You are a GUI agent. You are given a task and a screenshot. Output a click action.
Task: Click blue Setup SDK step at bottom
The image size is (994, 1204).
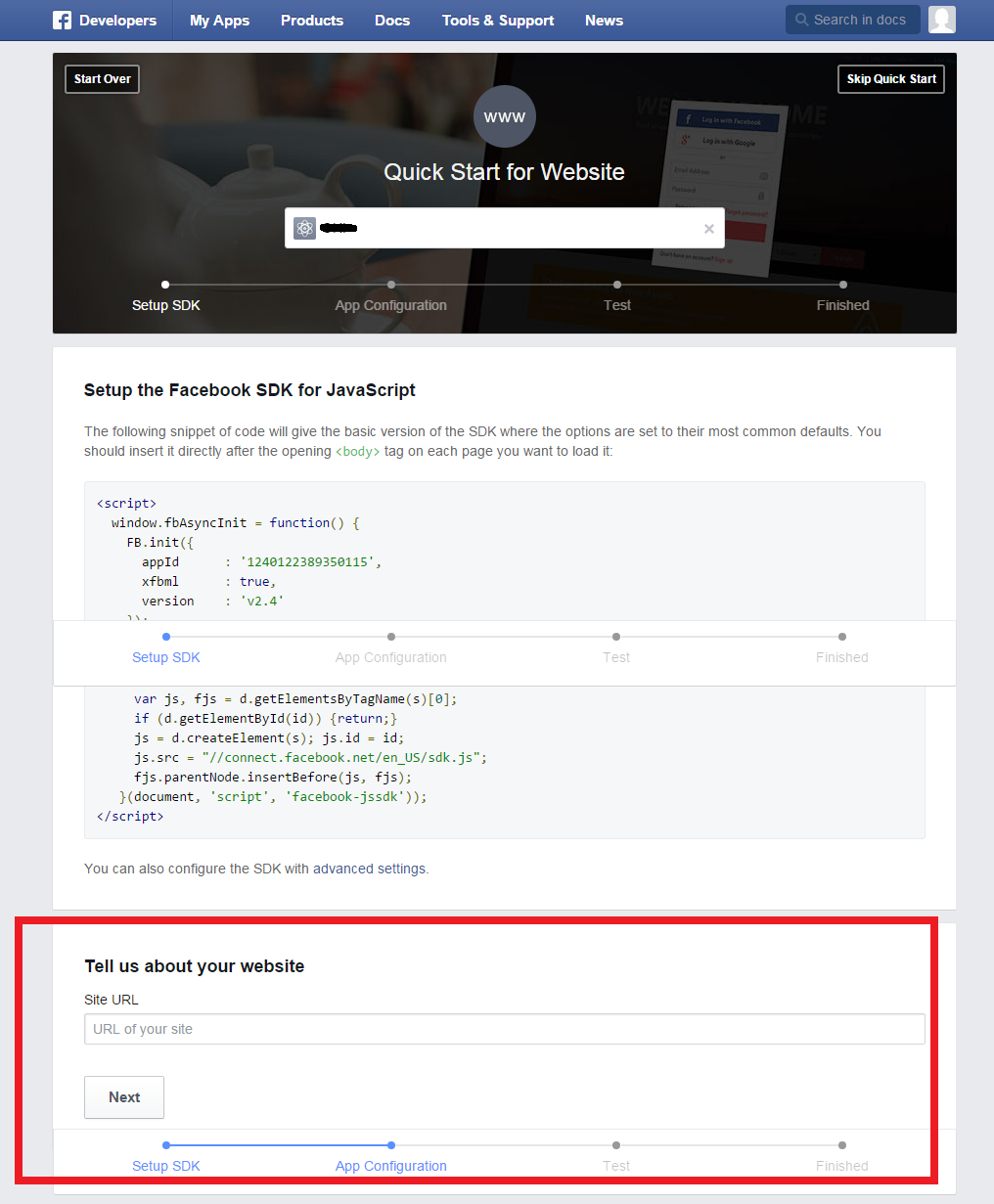point(166,1166)
